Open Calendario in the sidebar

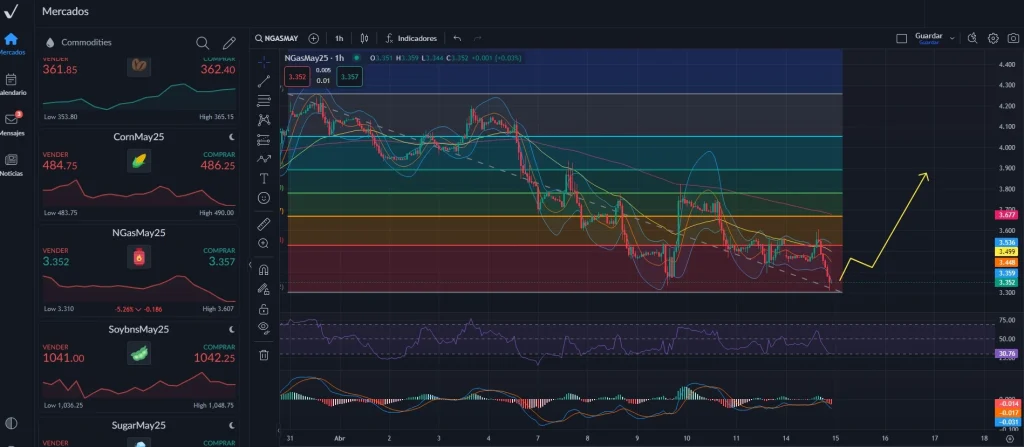[11, 84]
